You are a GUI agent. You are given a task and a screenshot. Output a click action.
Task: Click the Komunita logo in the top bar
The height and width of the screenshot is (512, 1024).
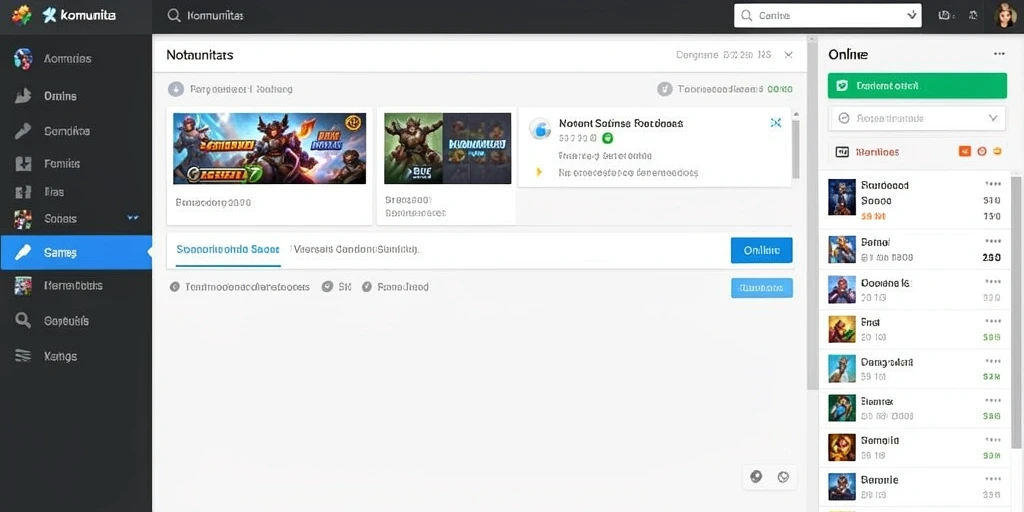78,15
